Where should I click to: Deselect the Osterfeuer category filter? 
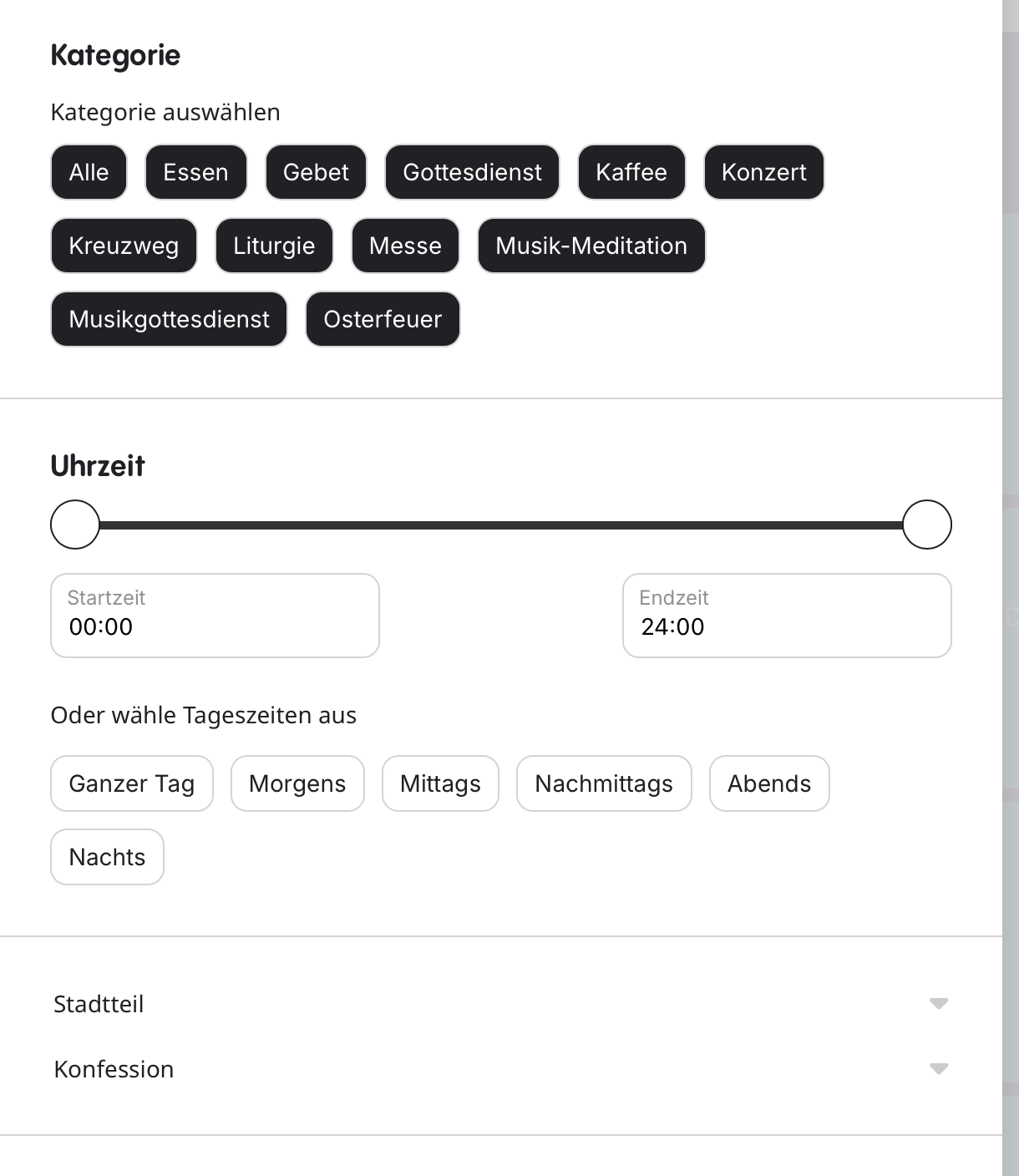383,319
